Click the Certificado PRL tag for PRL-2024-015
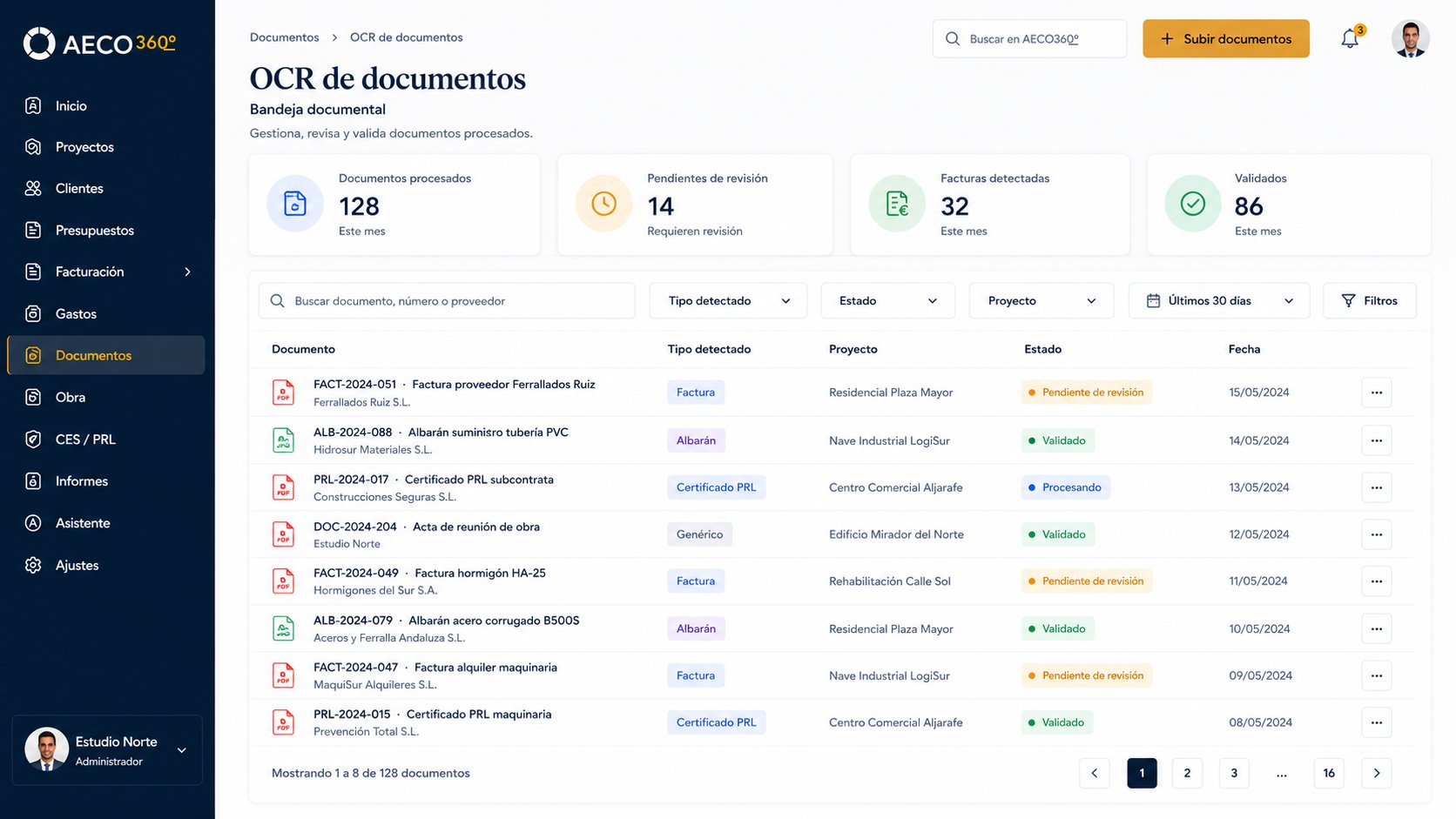The width and height of the screenshot is (1456, 819). click(x=717, y=722)
